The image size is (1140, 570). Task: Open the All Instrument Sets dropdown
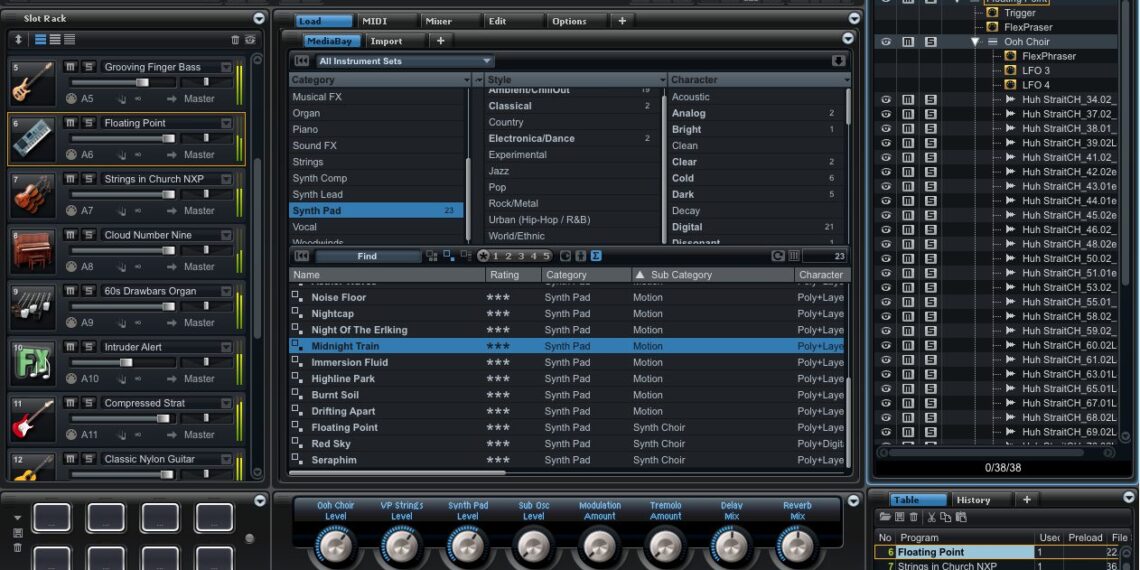[404, 61]
